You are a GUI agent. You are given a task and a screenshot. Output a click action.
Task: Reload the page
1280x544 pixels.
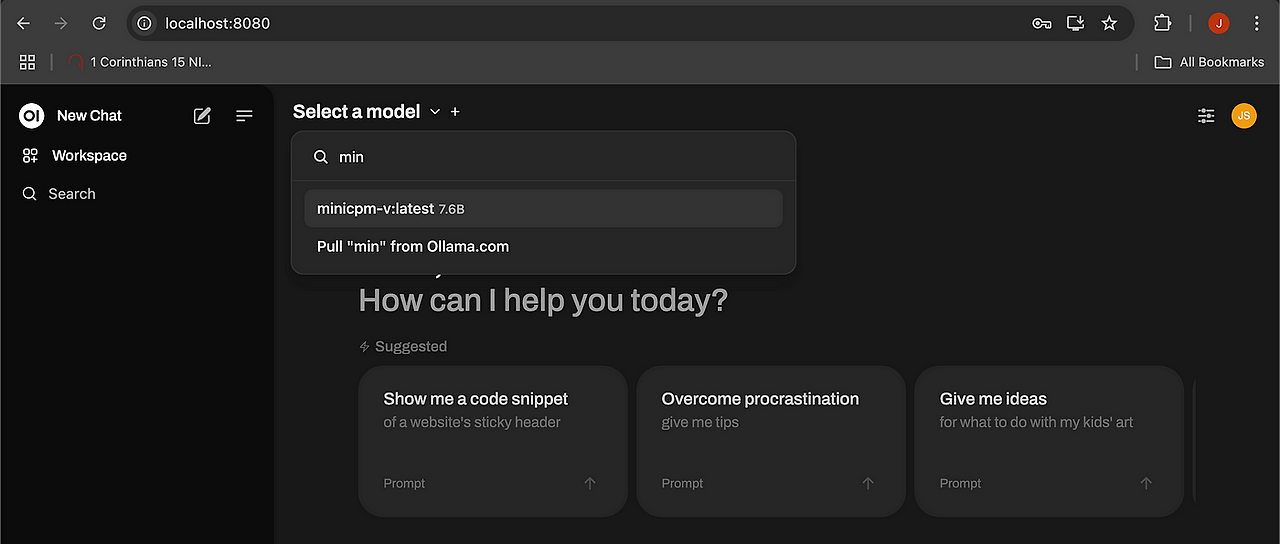coord(98,23)
